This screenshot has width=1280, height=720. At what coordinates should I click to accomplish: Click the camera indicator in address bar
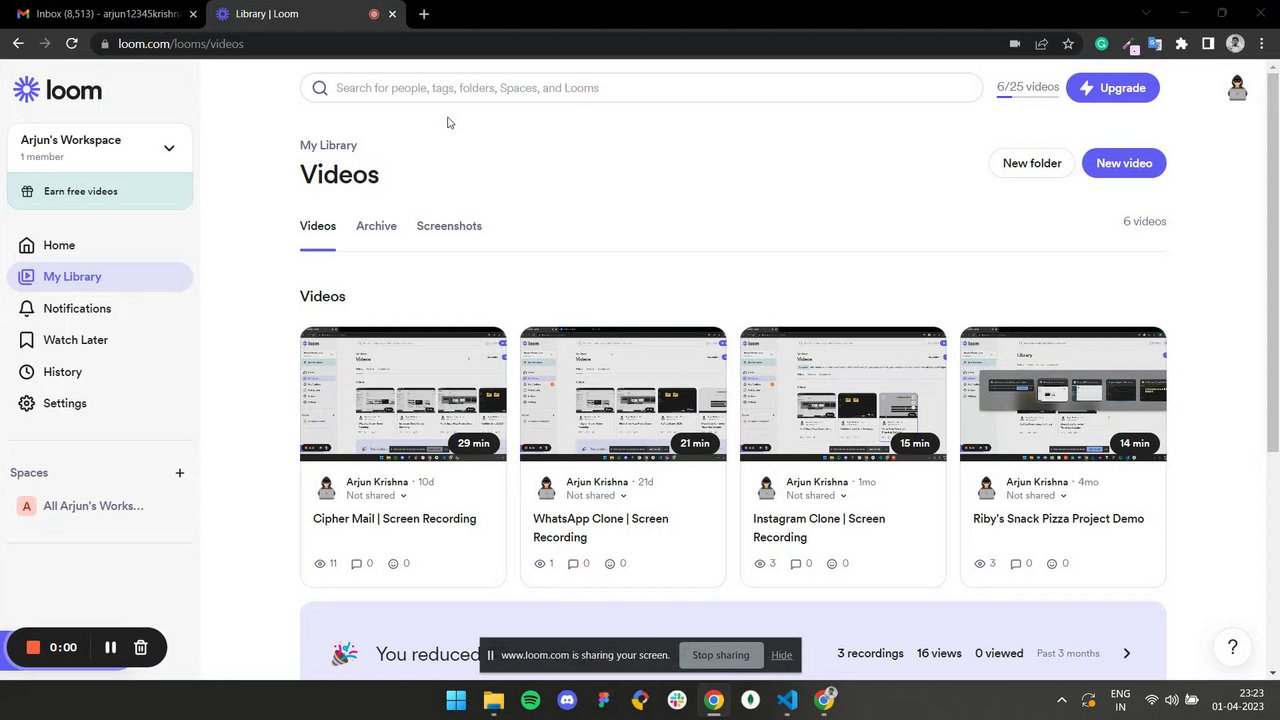tap(1014, 44)
